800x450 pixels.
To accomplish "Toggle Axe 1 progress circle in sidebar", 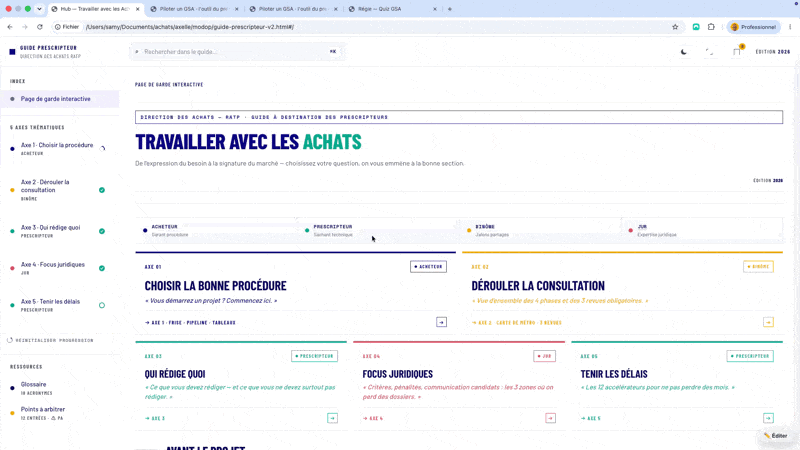I will pyautogui.click(x=102, y=149).
